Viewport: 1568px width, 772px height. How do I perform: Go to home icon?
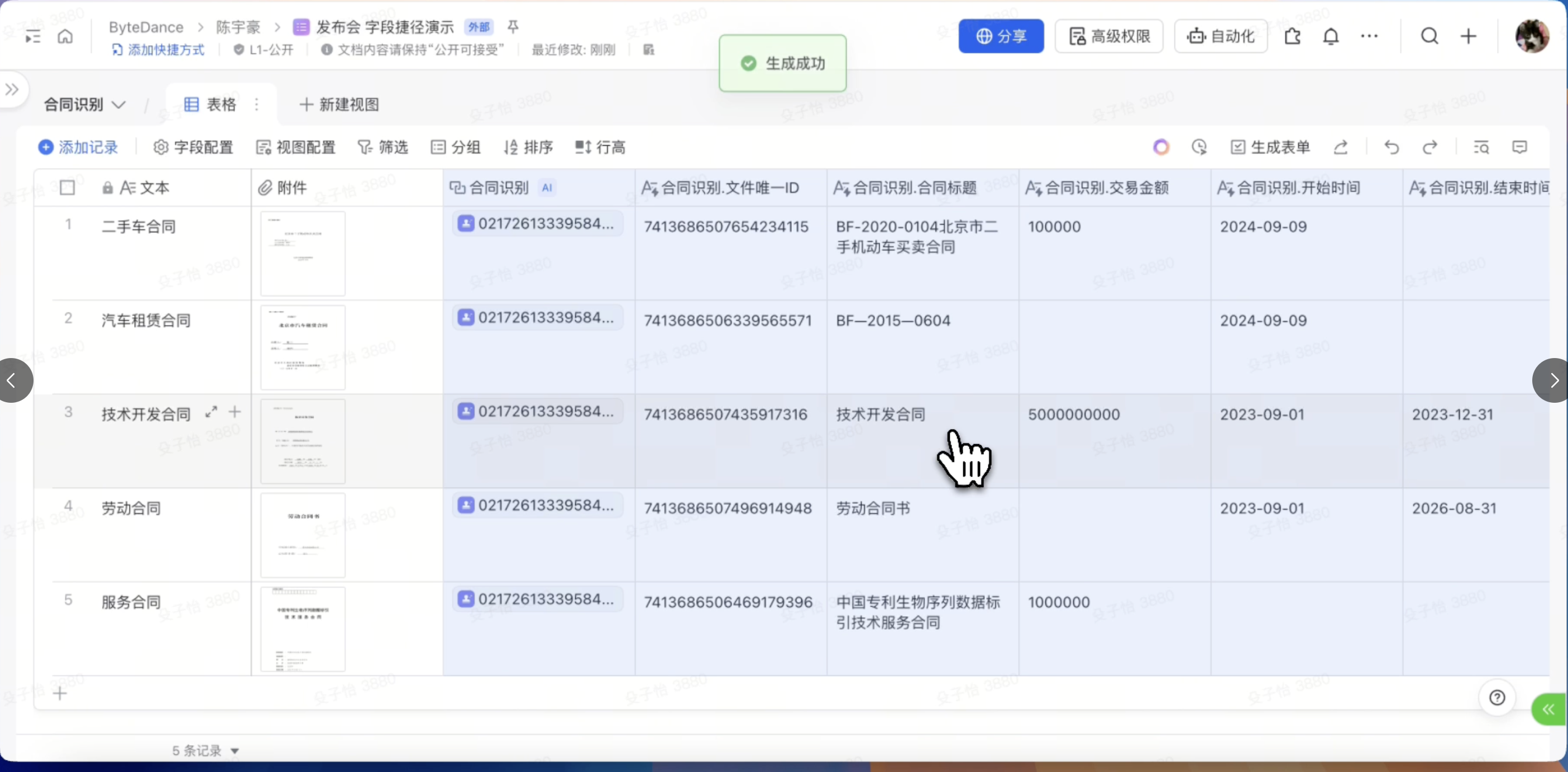click(x=65, y=36)
